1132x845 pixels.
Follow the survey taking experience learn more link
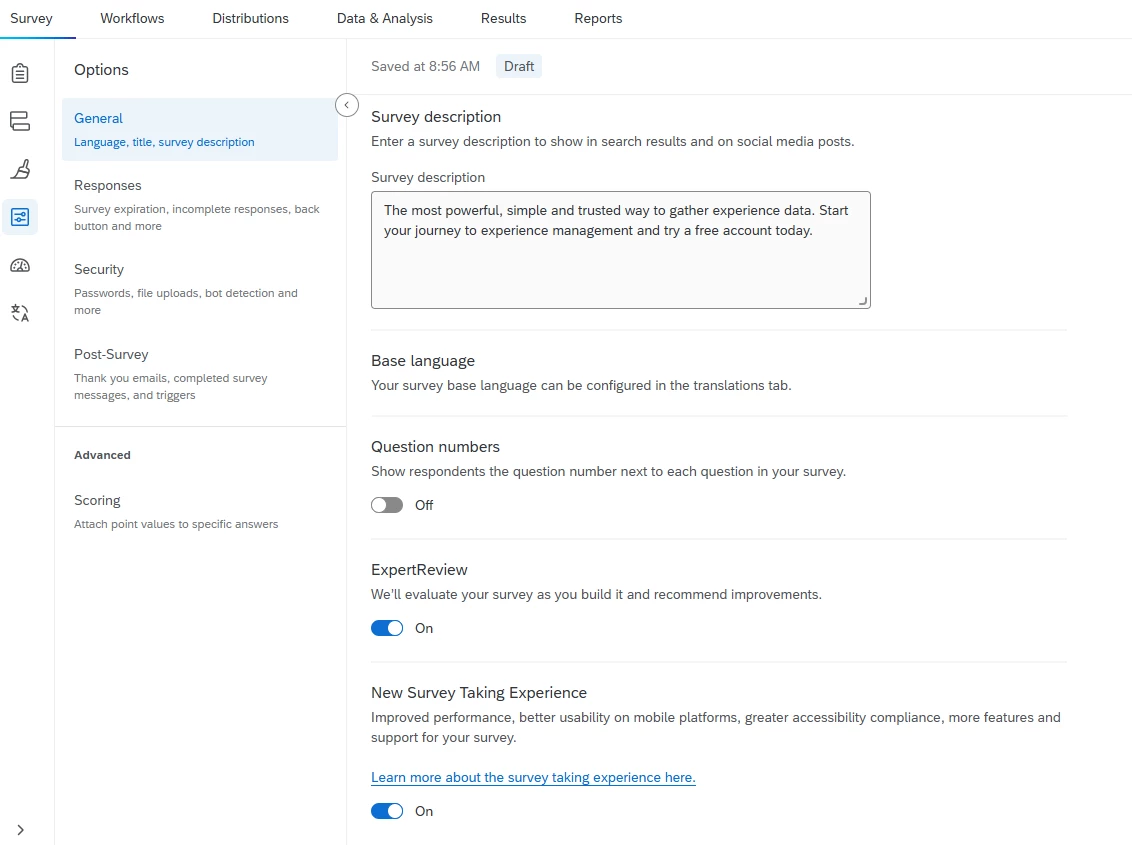pyautogui.click(x=533, y=778)
